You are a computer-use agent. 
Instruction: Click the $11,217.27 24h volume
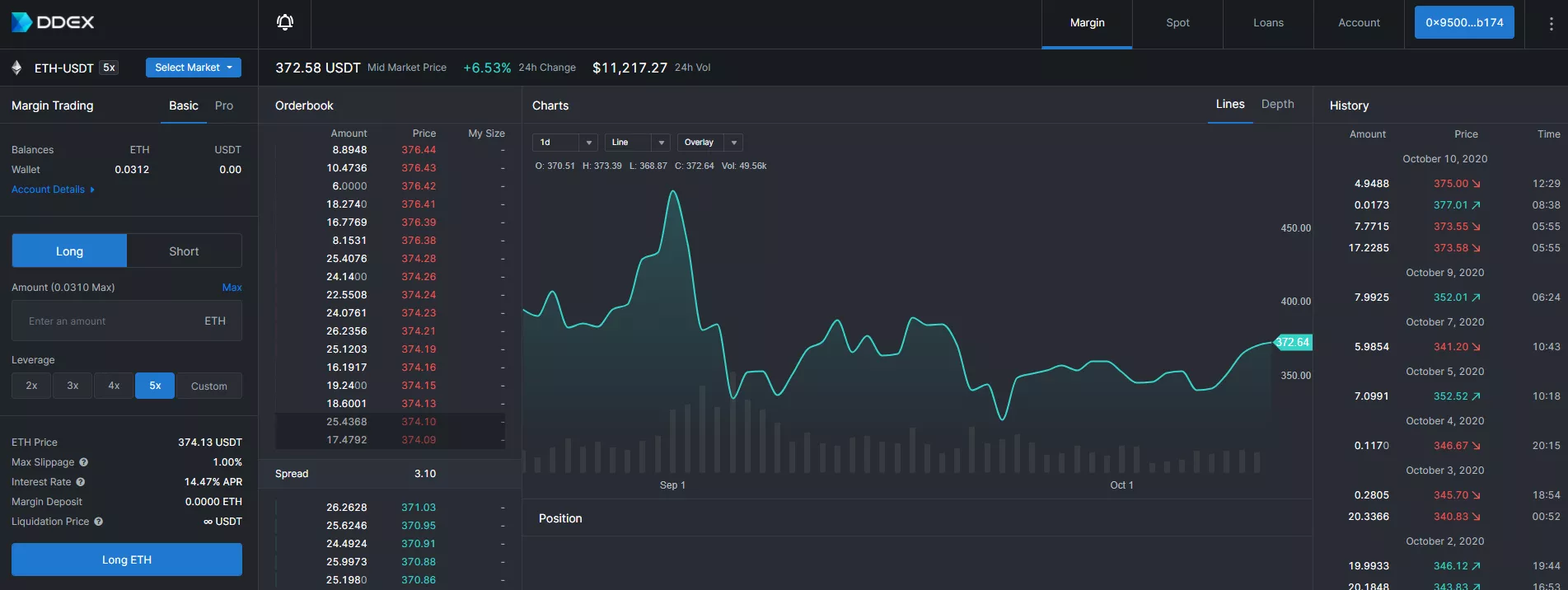coord(630,68)
